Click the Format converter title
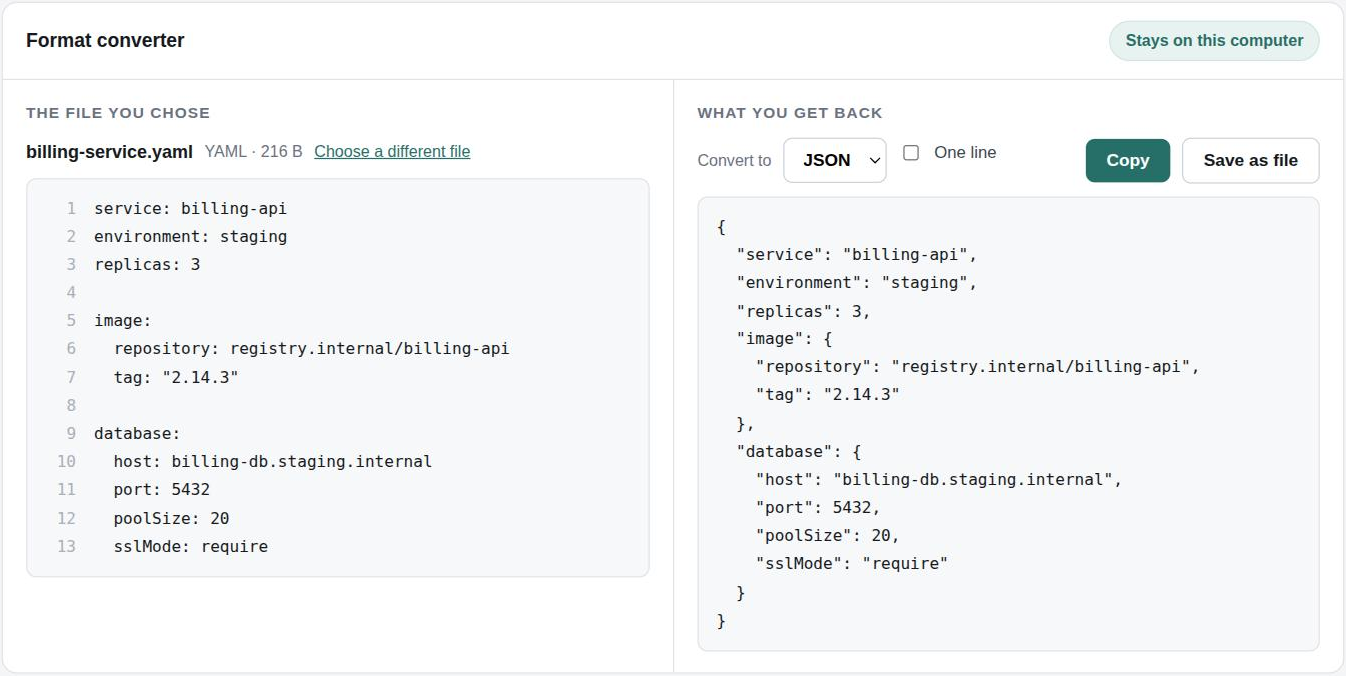This screenshot has width=1346, height=676. [x=105, y=41]
